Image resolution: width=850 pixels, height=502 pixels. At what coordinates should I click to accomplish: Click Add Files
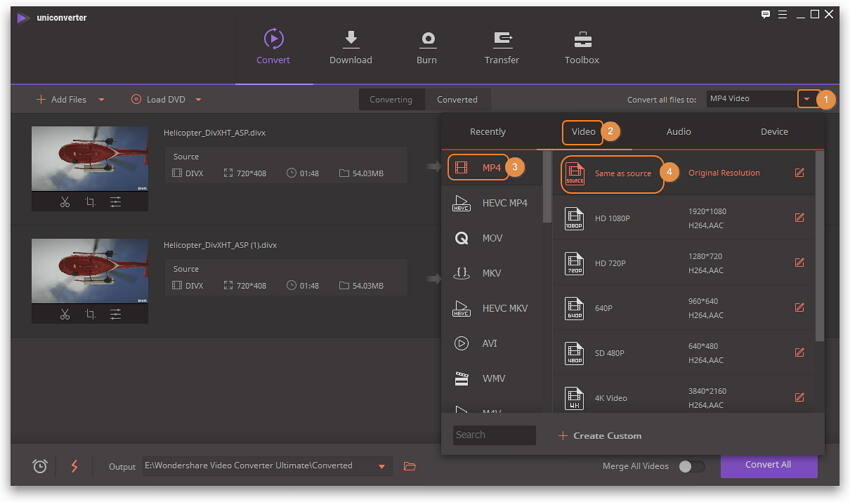61,100
